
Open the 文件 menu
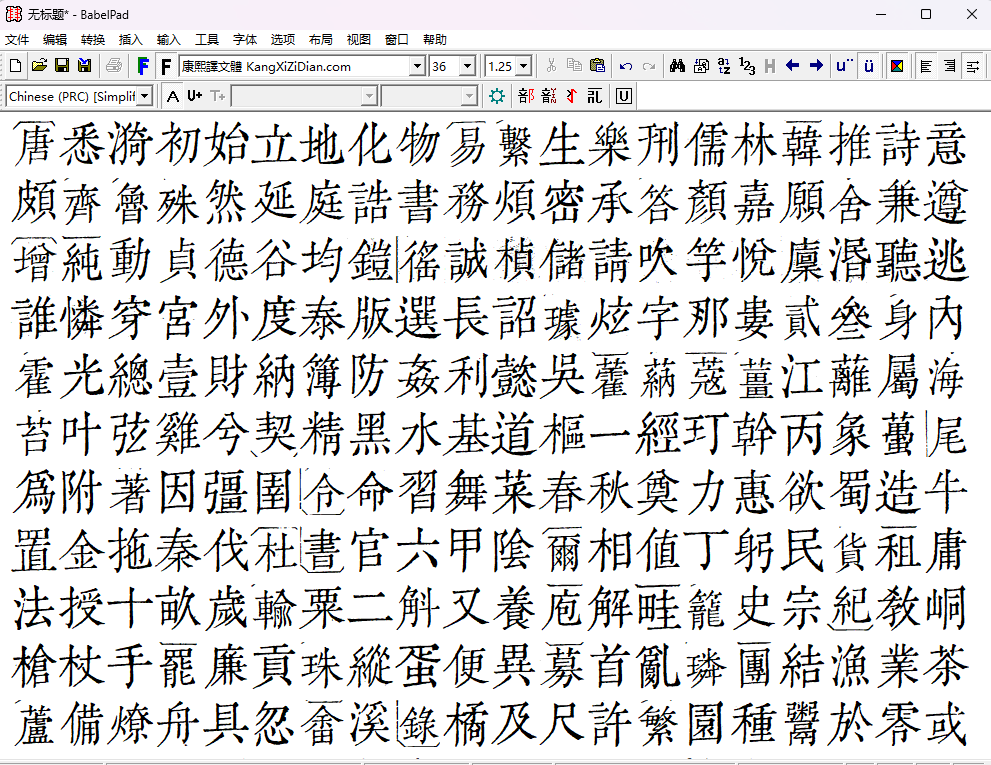[x=17, y=40]
